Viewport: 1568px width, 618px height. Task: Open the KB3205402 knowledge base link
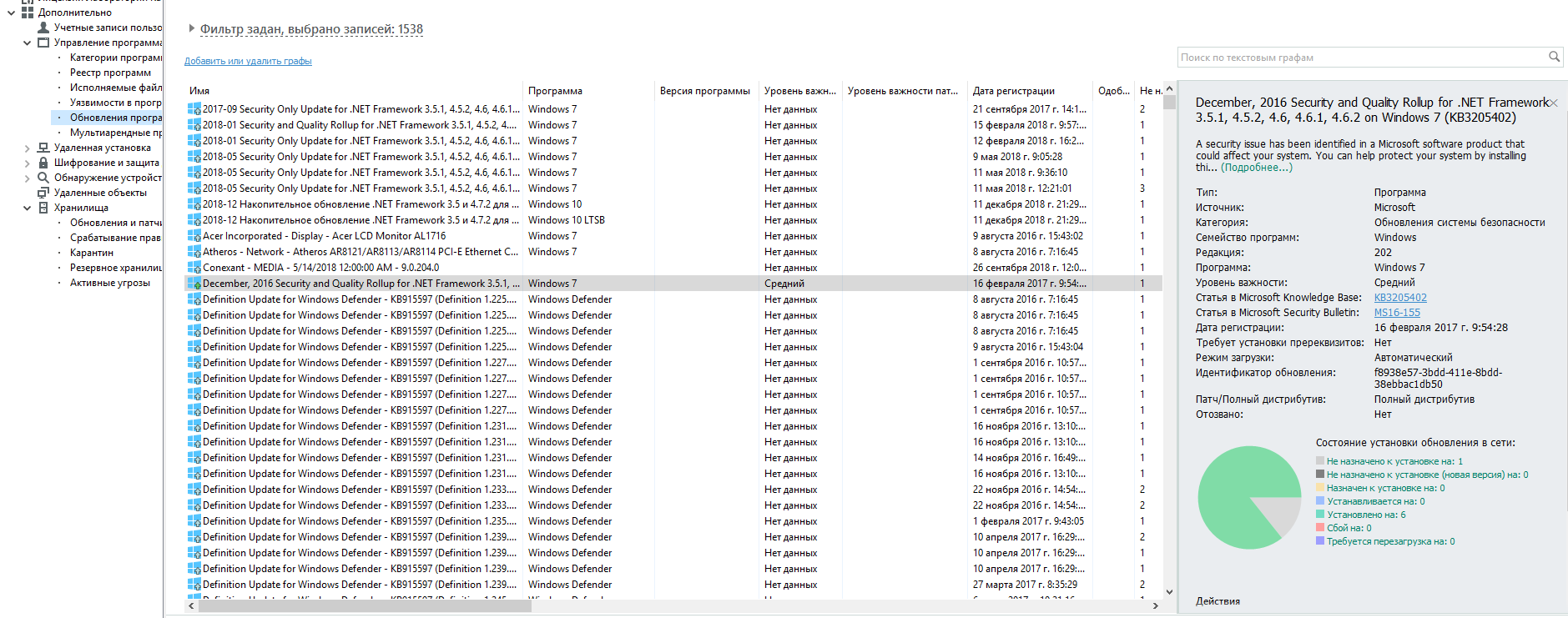tap(1400, 298)
